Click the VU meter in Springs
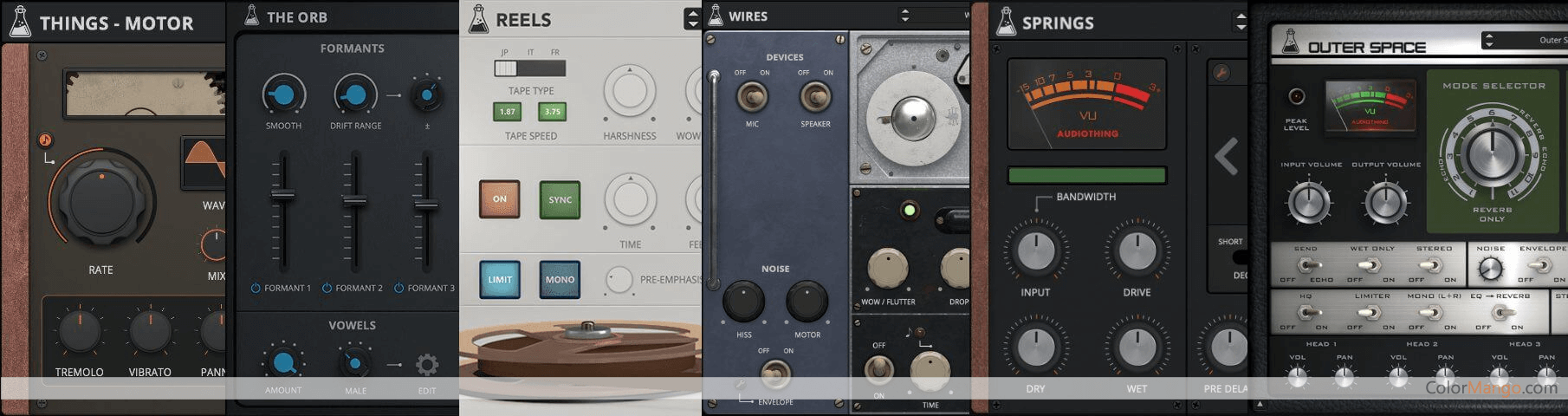Image resolution: width=1568 pixels, height=416 pixels. click(x=1087, y=104)
